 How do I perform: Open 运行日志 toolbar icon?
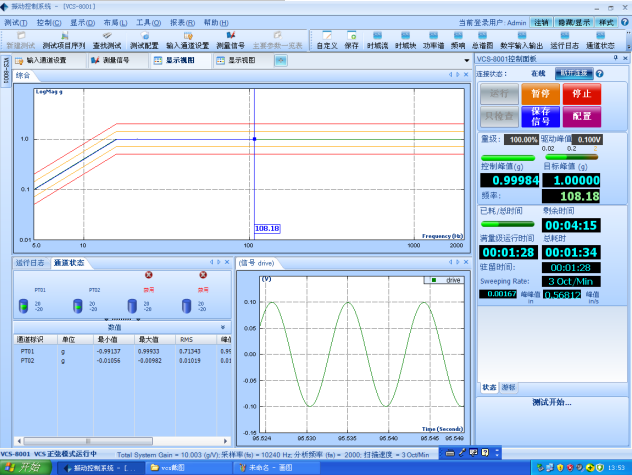pos(564,41)
